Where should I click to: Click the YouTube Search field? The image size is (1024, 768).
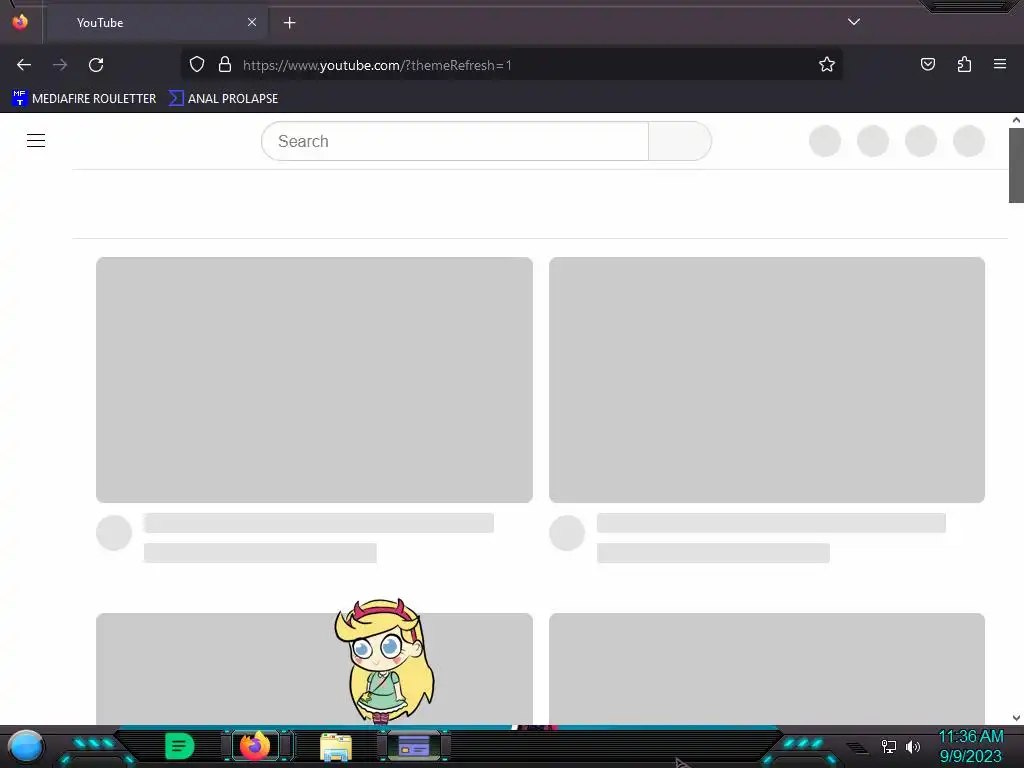click(x=455, y=141)
